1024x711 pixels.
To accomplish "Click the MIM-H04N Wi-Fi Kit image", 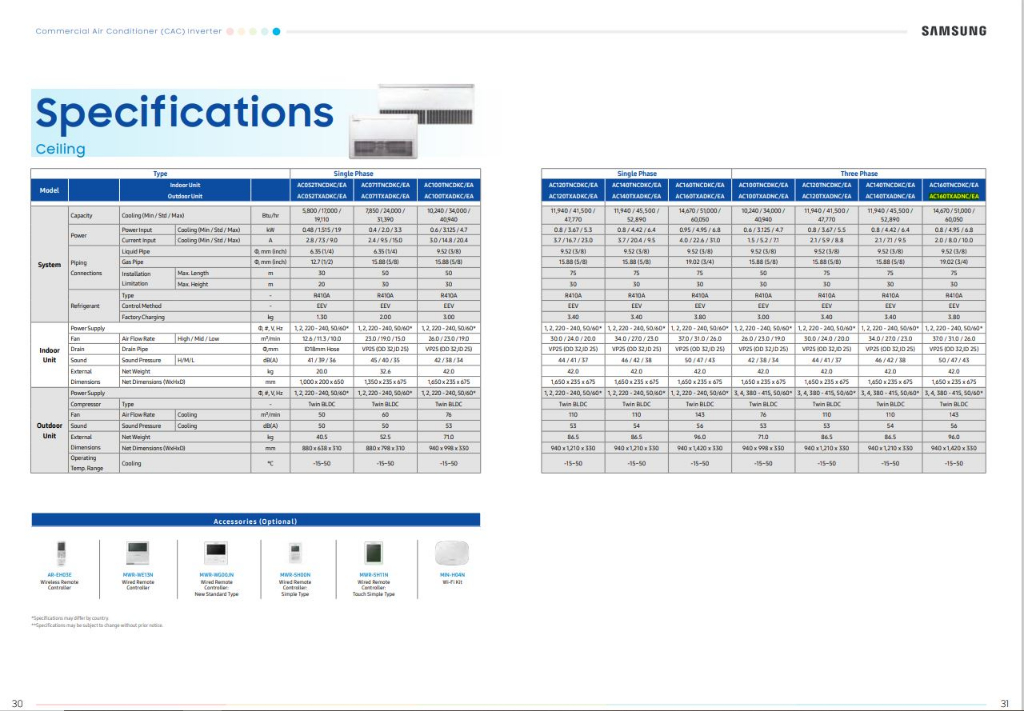I will [x=452, y=554].
